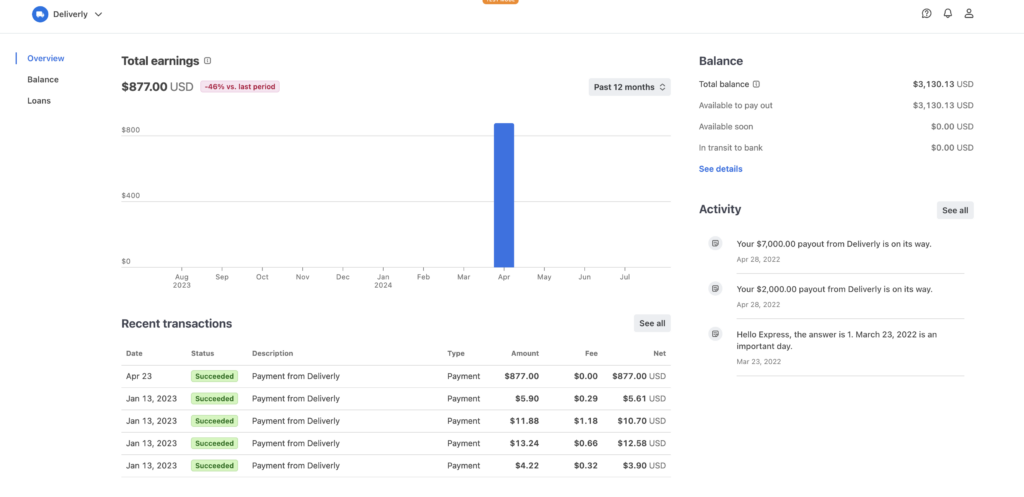Open the notifications bell icon
The height and width of the screenshot is (497, 1024).
[947, 14]
